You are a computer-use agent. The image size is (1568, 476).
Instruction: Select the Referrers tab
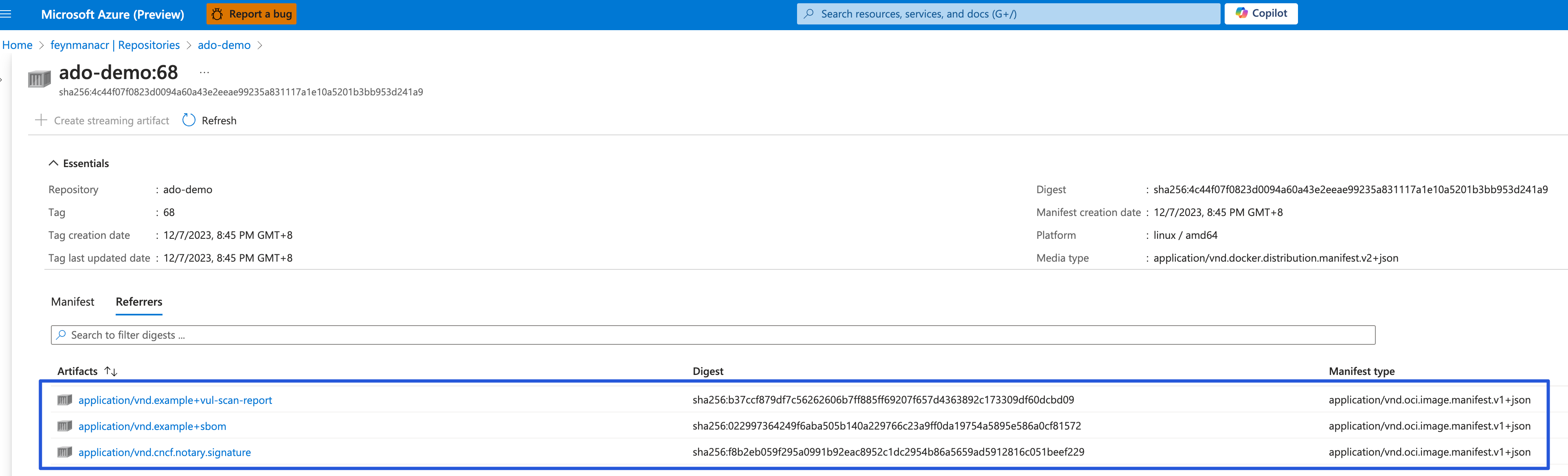point(139,302)
